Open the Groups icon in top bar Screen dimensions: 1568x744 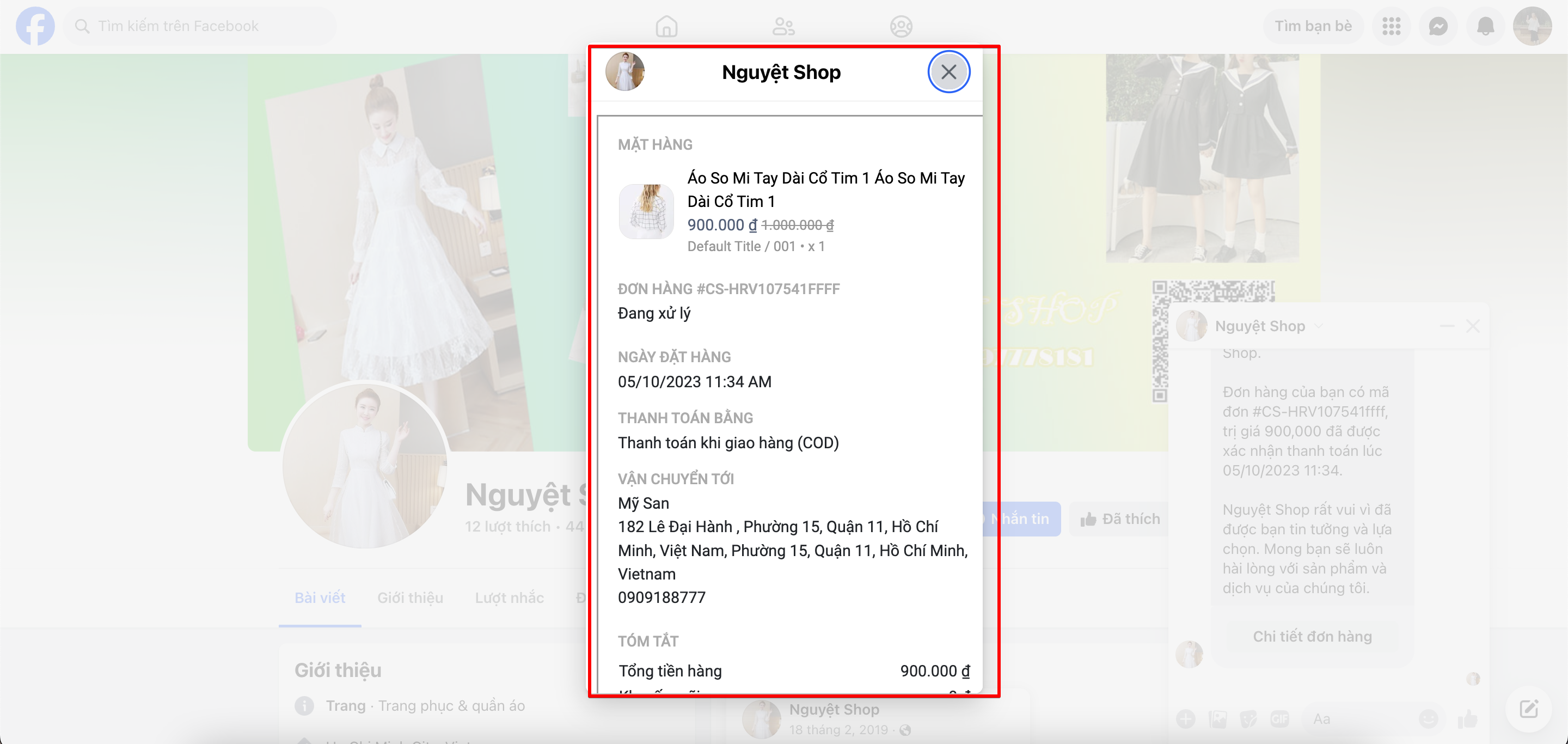901,26
